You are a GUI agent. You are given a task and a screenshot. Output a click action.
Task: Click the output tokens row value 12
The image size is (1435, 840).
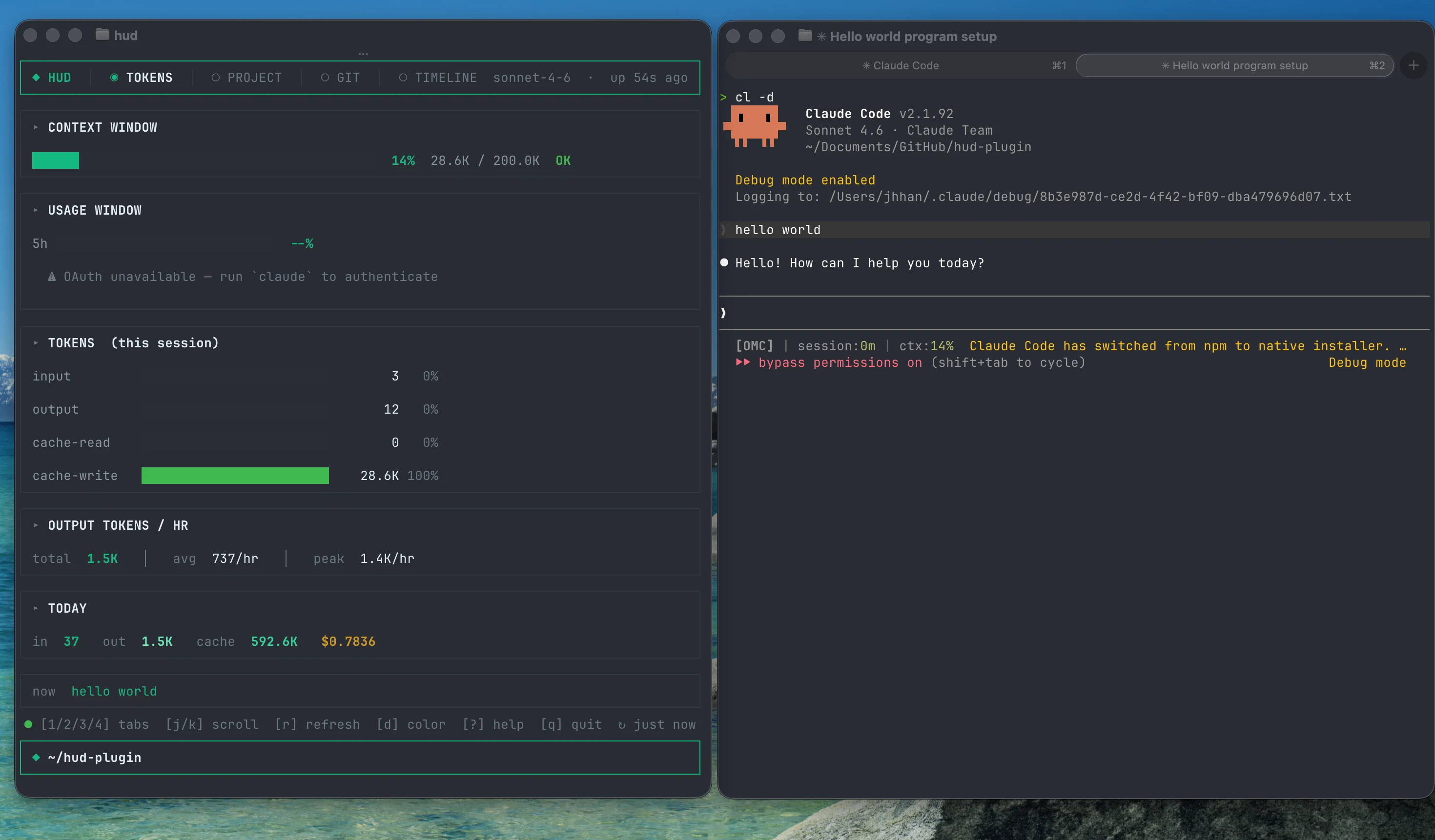(x=391, y=409)
